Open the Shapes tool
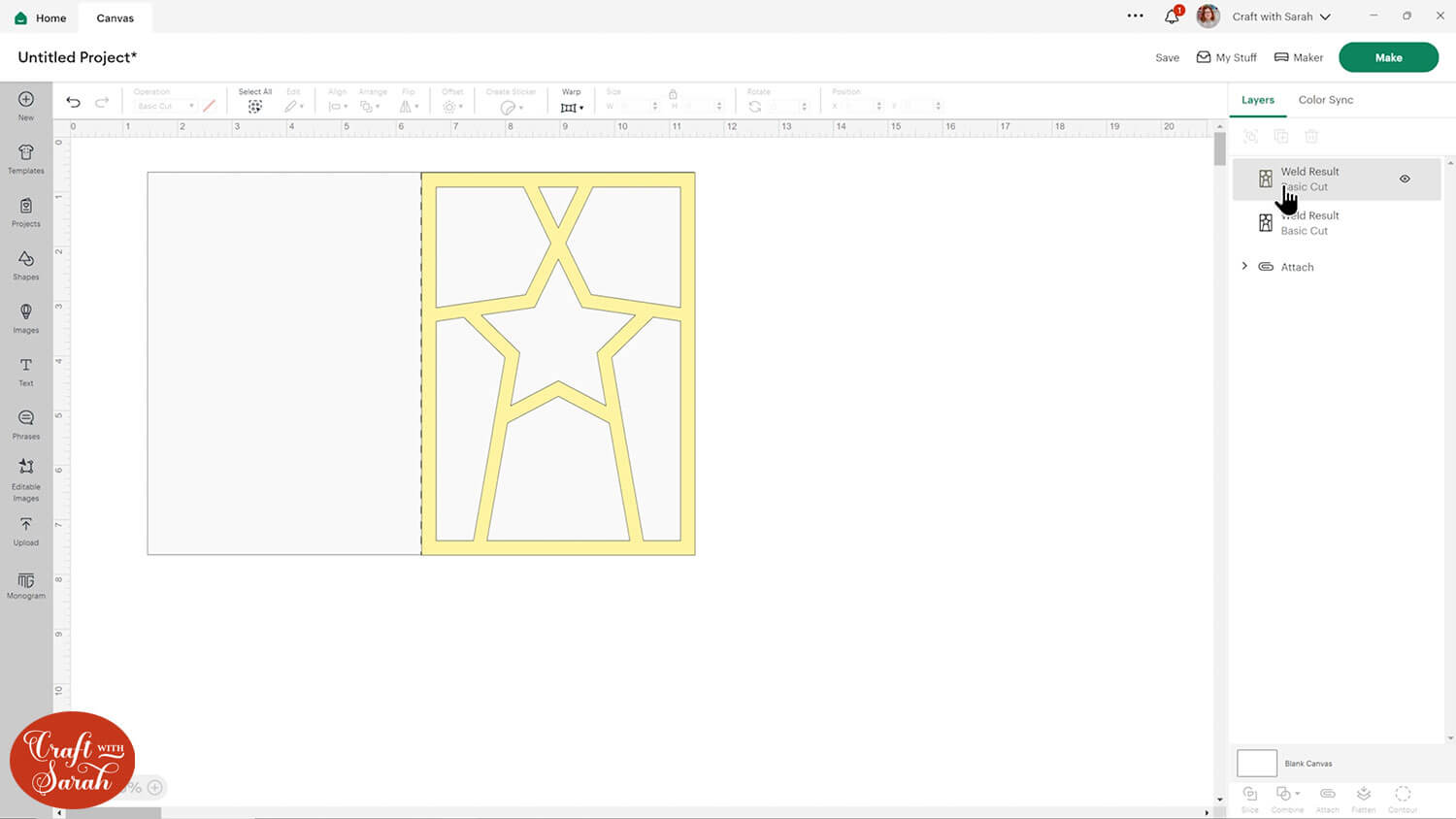The width and height of the screenshot is (1456, 819). click(x=26, y=264)
